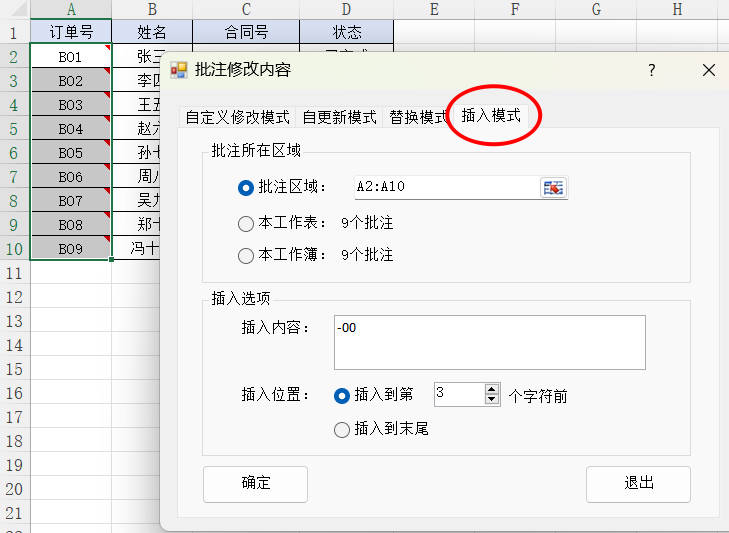Open the 自更新模式 tab
Screen dimensions: 729x533
(339, 117)
